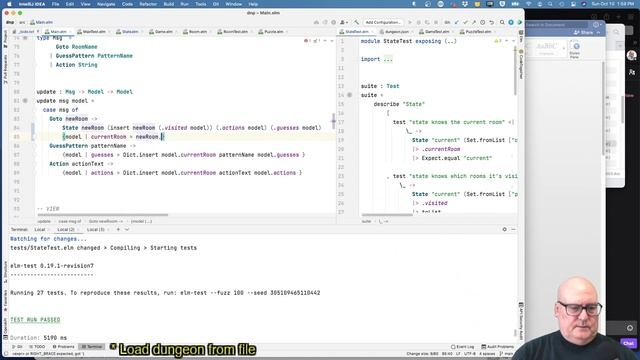Screen dimensions: 640x360
Task: Open the Puzzle.elm editor tab
Action: (273, 31)
